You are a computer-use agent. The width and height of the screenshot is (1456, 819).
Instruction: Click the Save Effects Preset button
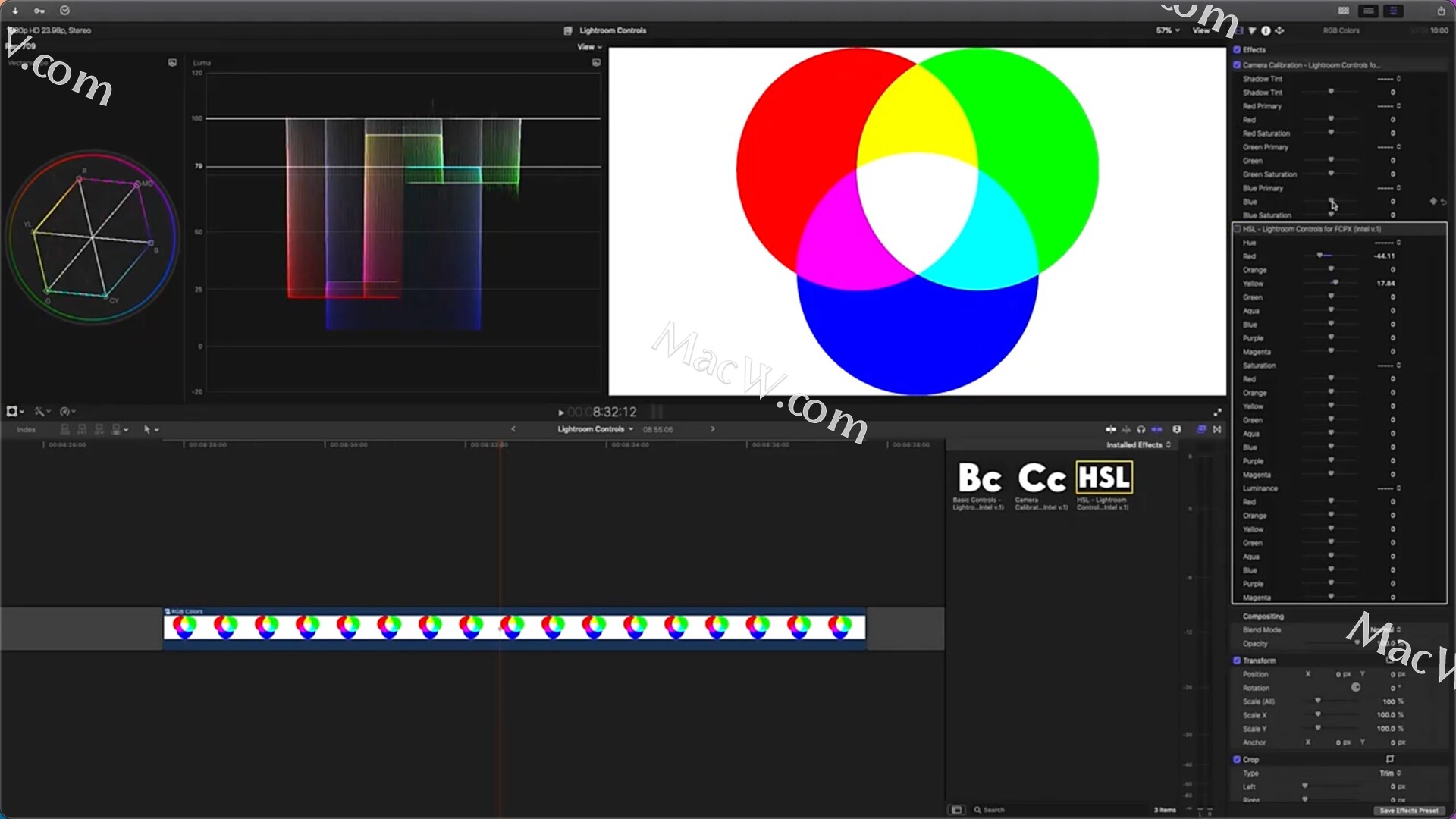click(1407, 811)
